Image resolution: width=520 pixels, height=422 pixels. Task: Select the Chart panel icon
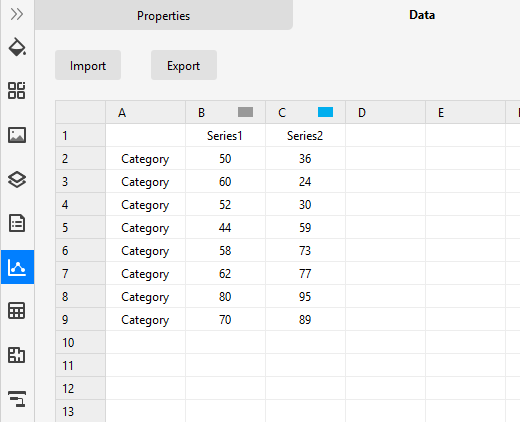tap(17, 267)
